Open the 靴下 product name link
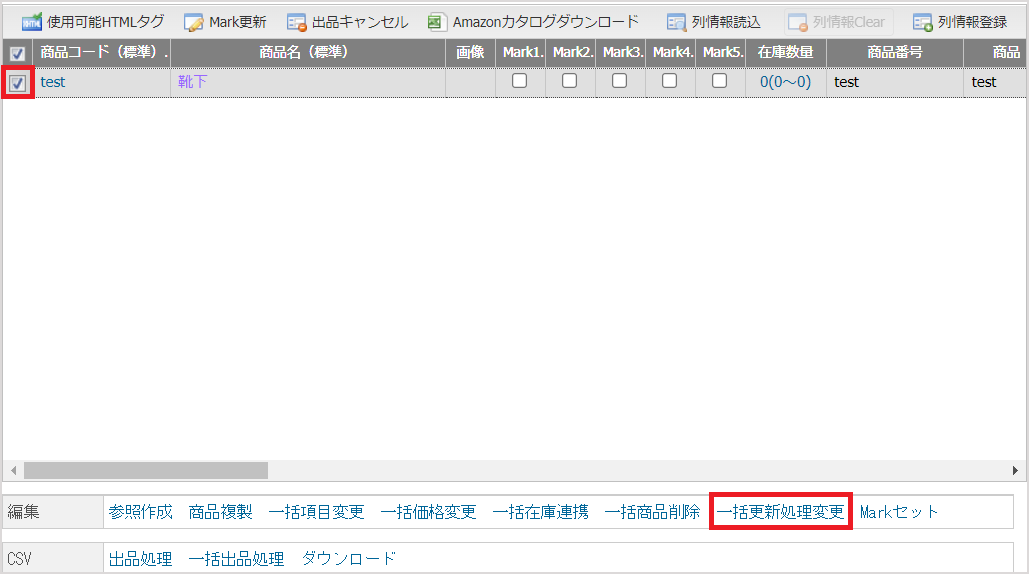Viewport: 1029px width, 574px height. click(x=192, y=81)
